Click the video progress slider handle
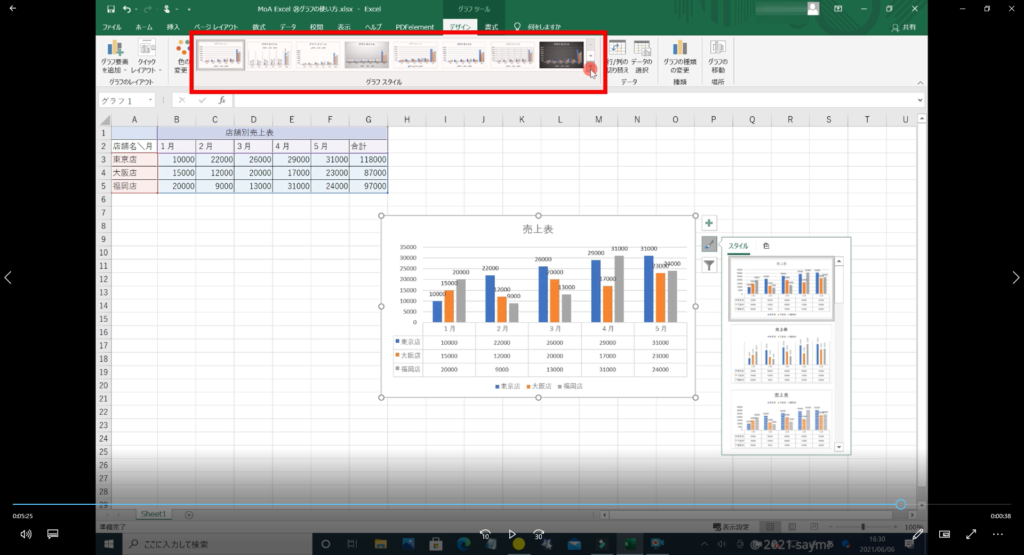 click(901, 504)
